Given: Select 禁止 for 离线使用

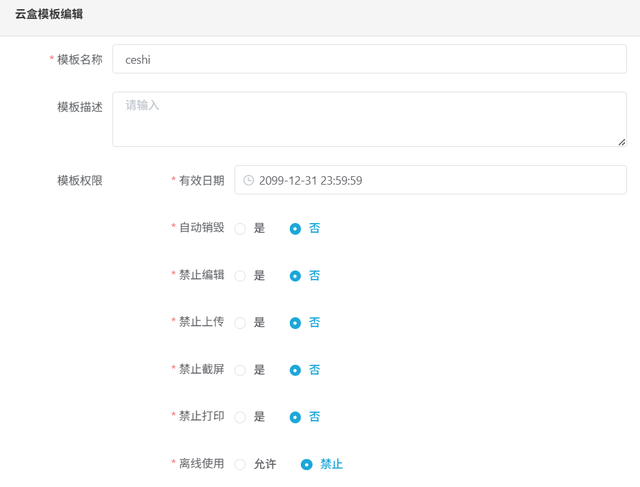Looking at the screenshot, I should 307,464.
